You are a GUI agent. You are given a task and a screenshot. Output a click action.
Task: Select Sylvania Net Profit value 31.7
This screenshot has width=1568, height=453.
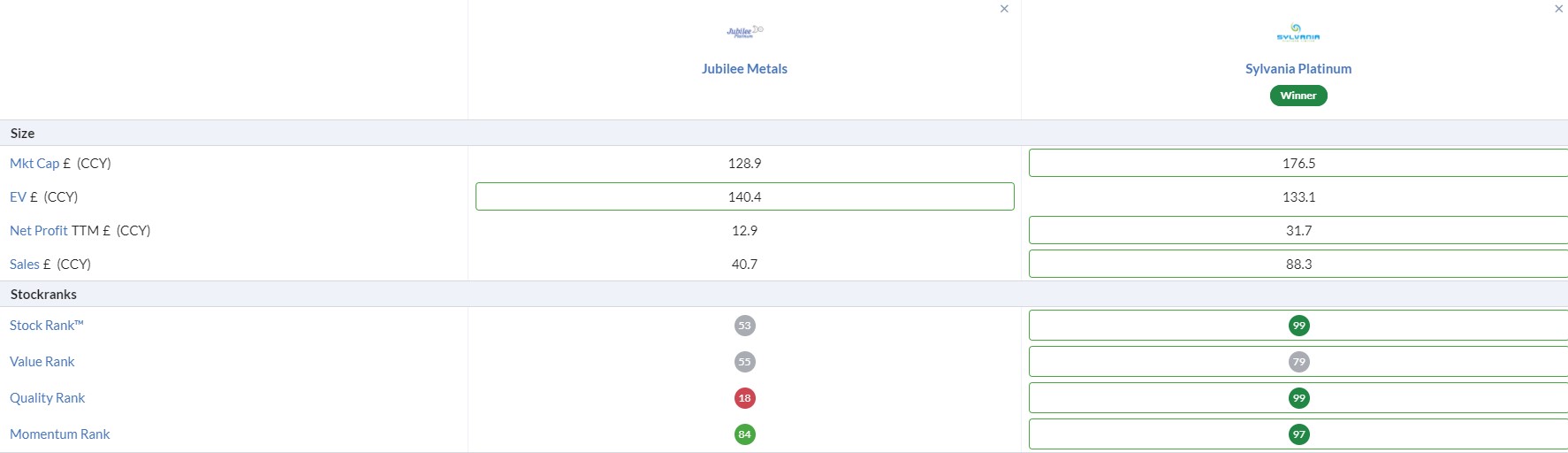1299,231
